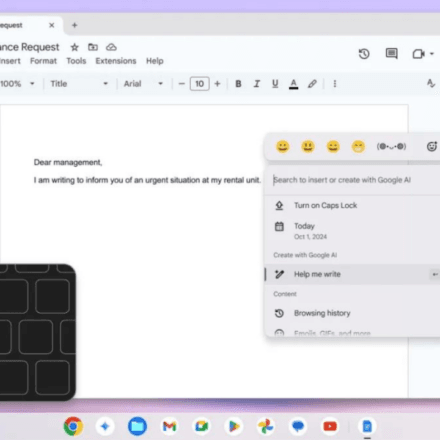Toggle underline formatting
The image size is (440, 440).
(275, 84)
